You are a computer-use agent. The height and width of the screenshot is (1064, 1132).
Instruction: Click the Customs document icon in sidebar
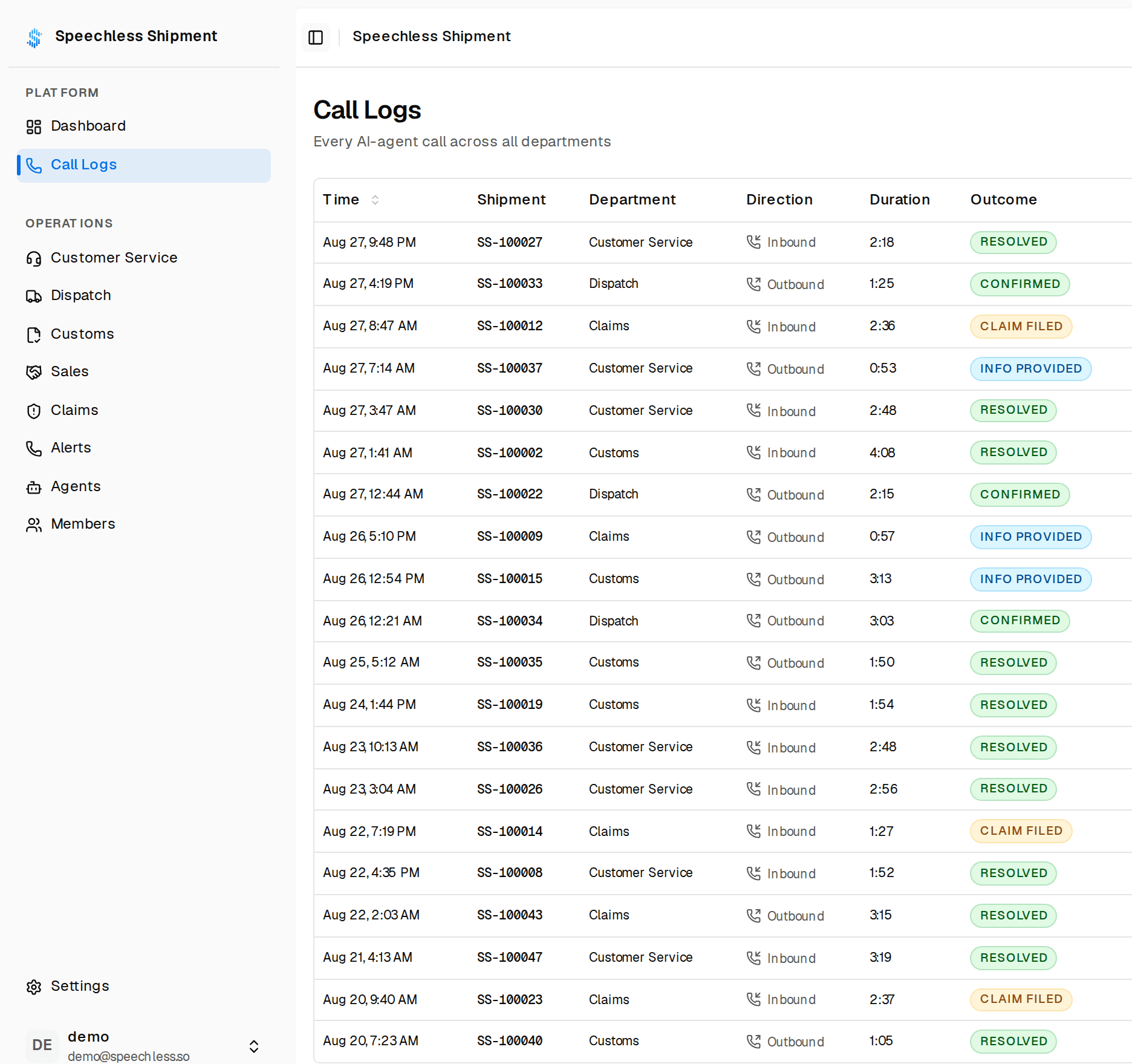[34, 335]
